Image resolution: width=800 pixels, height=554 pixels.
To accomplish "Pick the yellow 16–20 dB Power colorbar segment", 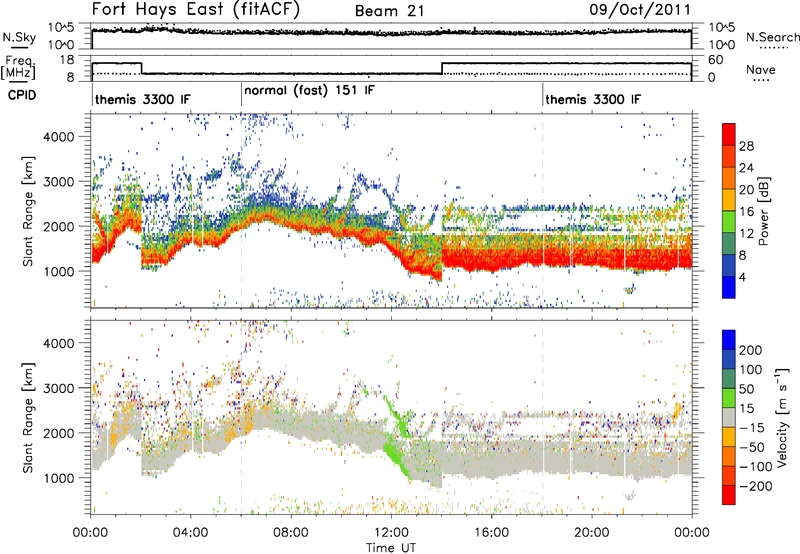I will [729, 200].
